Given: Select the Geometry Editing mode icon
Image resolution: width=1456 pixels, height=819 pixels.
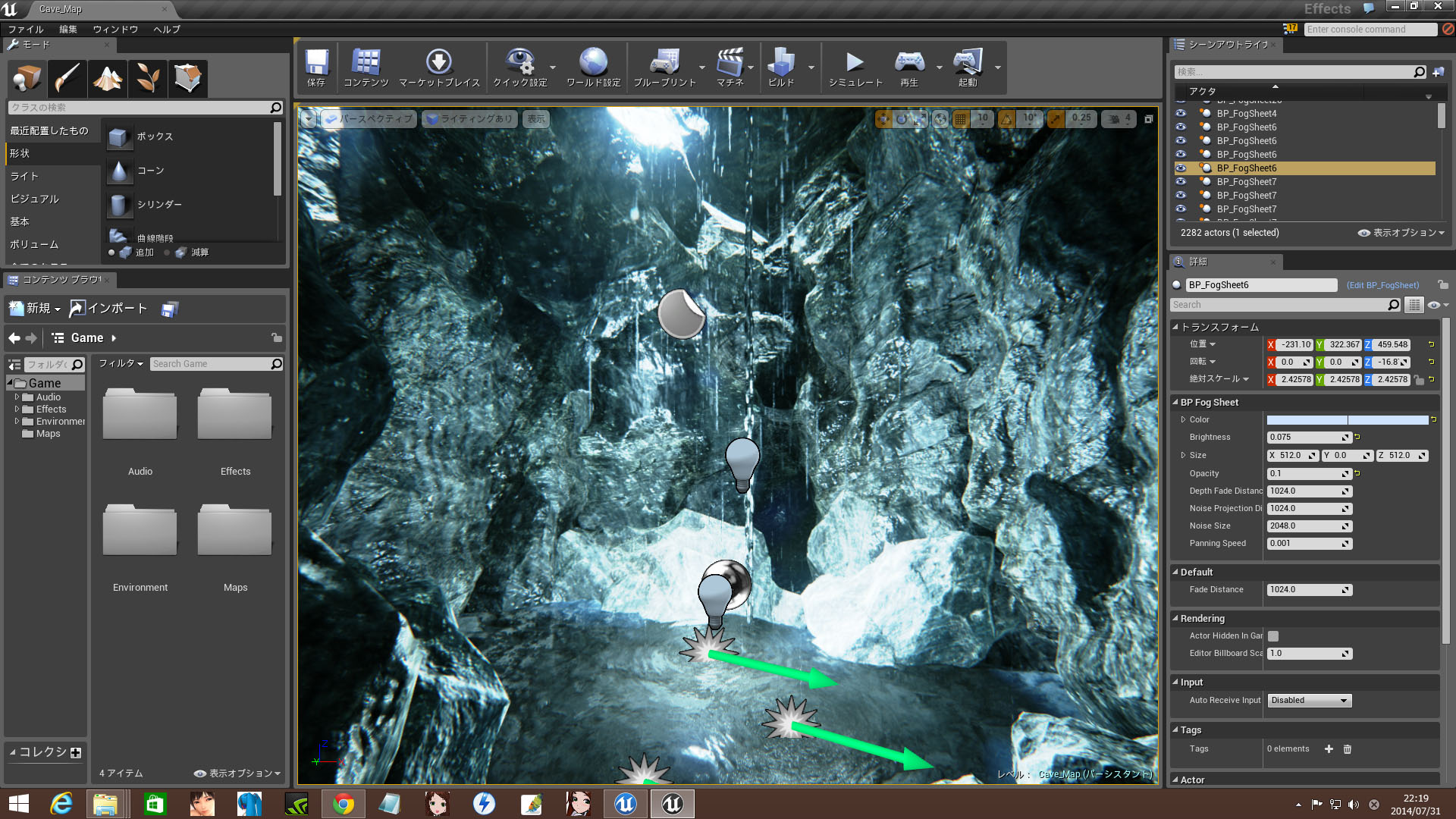Looking at the screenshot, I should (187, 78).
